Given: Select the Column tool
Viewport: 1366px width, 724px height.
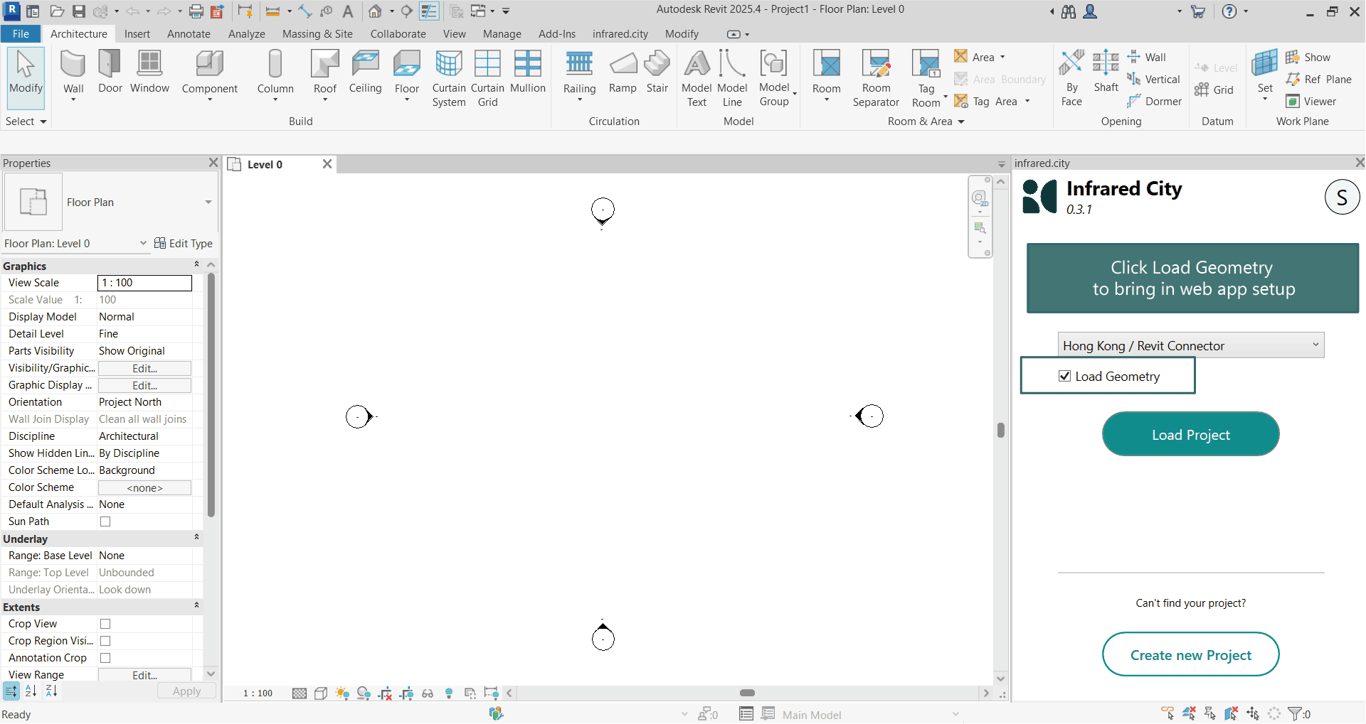Looking at the screenshot, I should point(275,74).
